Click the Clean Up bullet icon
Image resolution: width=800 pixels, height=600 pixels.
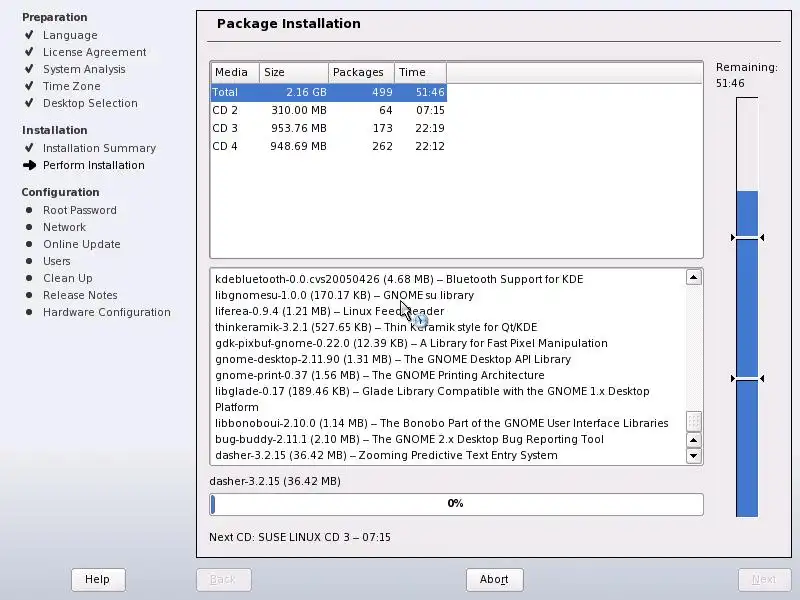pyautogui.click(x=29, y=278)
